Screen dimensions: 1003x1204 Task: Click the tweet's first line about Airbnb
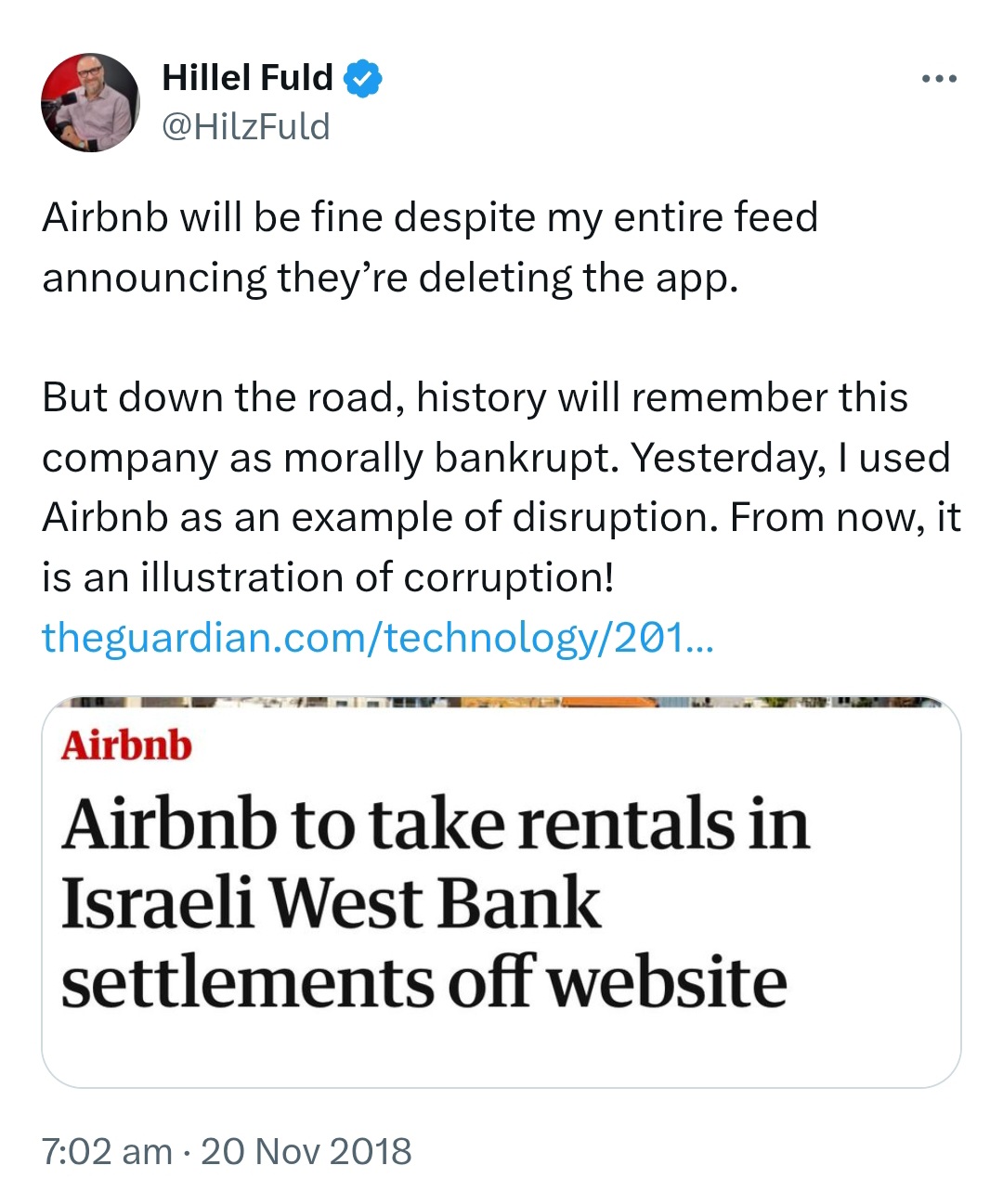[430, 218]
